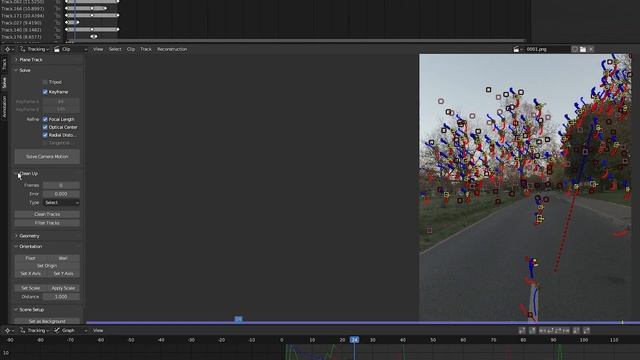Screen dimensions: 640x360
Task: Uncheck Refine Focal Length
Action: 45,120
